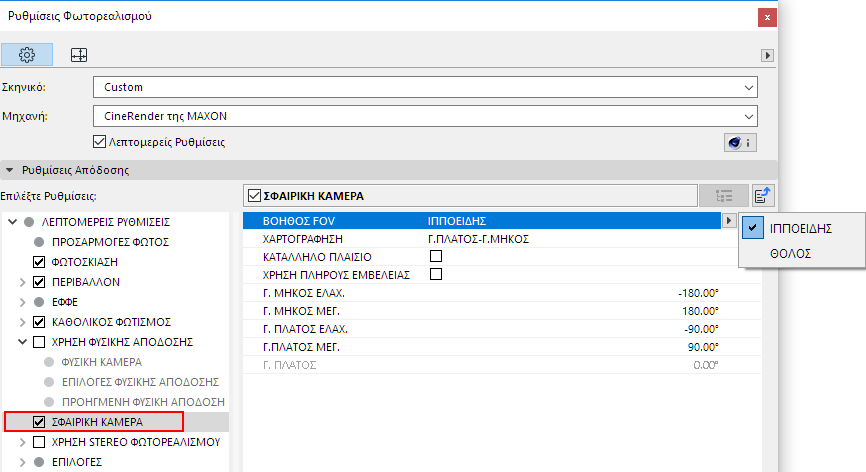Click the export settings icon button
The width and height of the screenshot is (866, 472).
pos(763,196)
